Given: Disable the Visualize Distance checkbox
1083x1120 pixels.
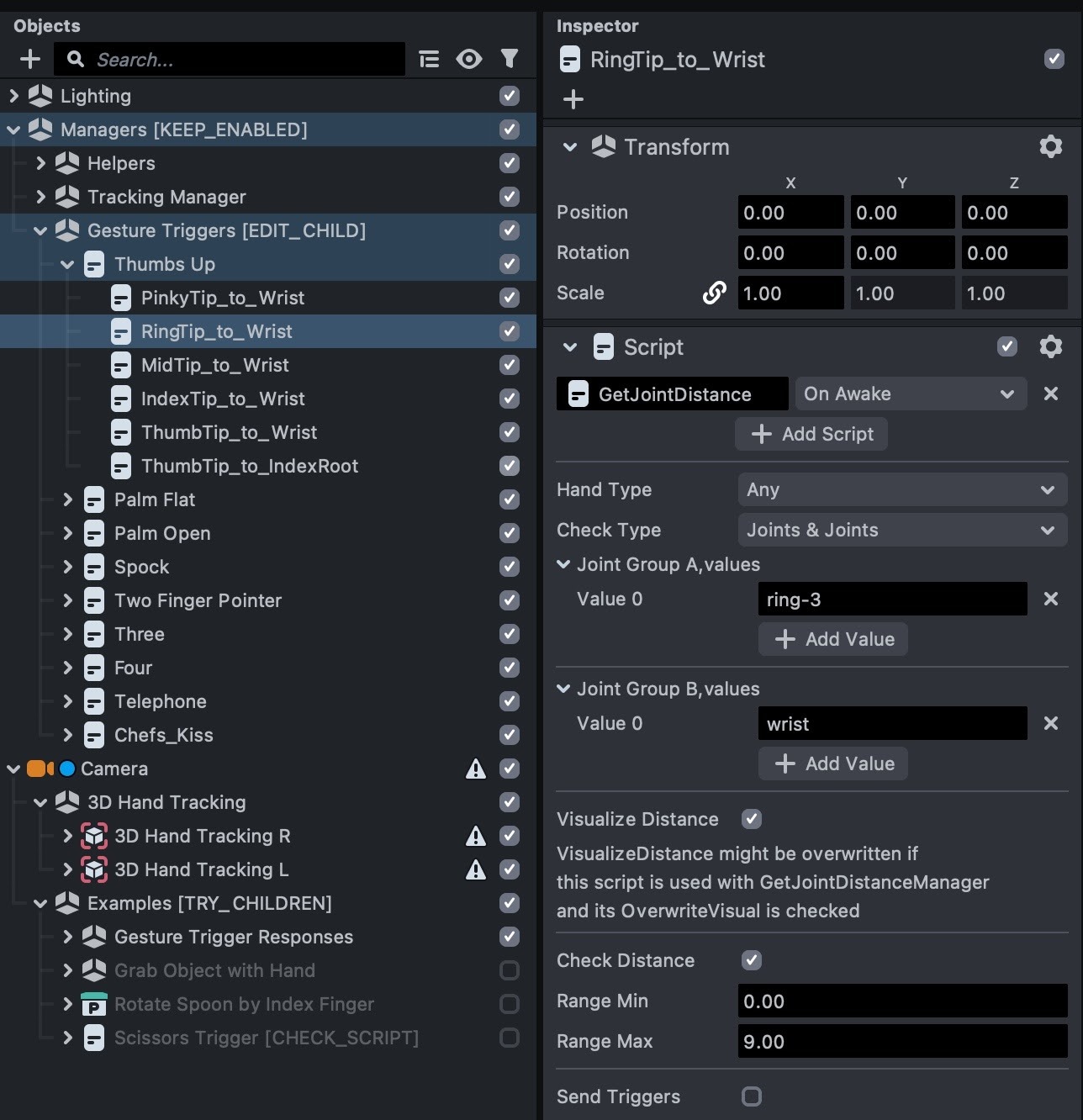Looking at the screenshot, I should [x=752, y=819].
